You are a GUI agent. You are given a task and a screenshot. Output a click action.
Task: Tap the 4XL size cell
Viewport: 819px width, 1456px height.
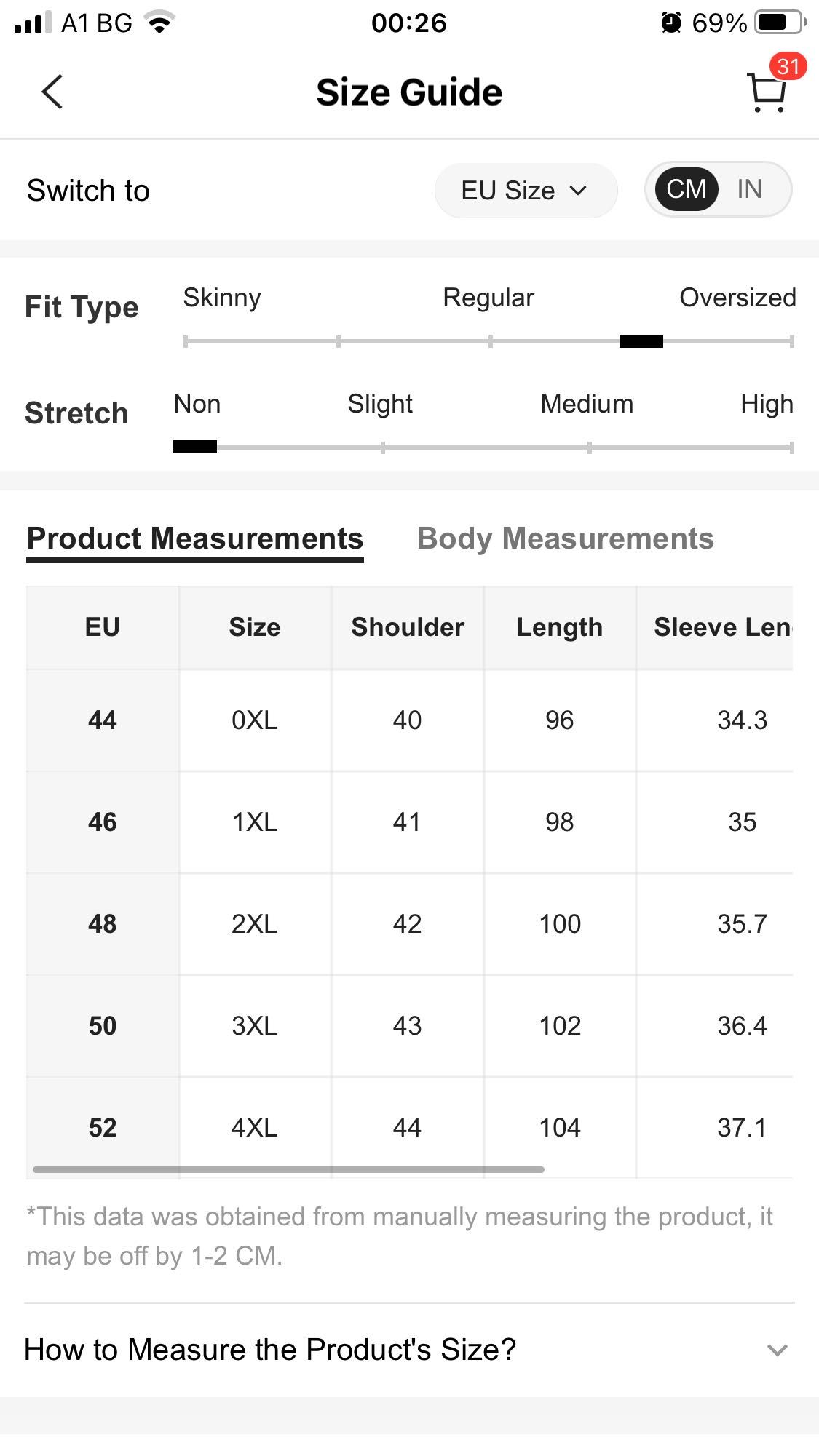click(x=255, y=1128)
